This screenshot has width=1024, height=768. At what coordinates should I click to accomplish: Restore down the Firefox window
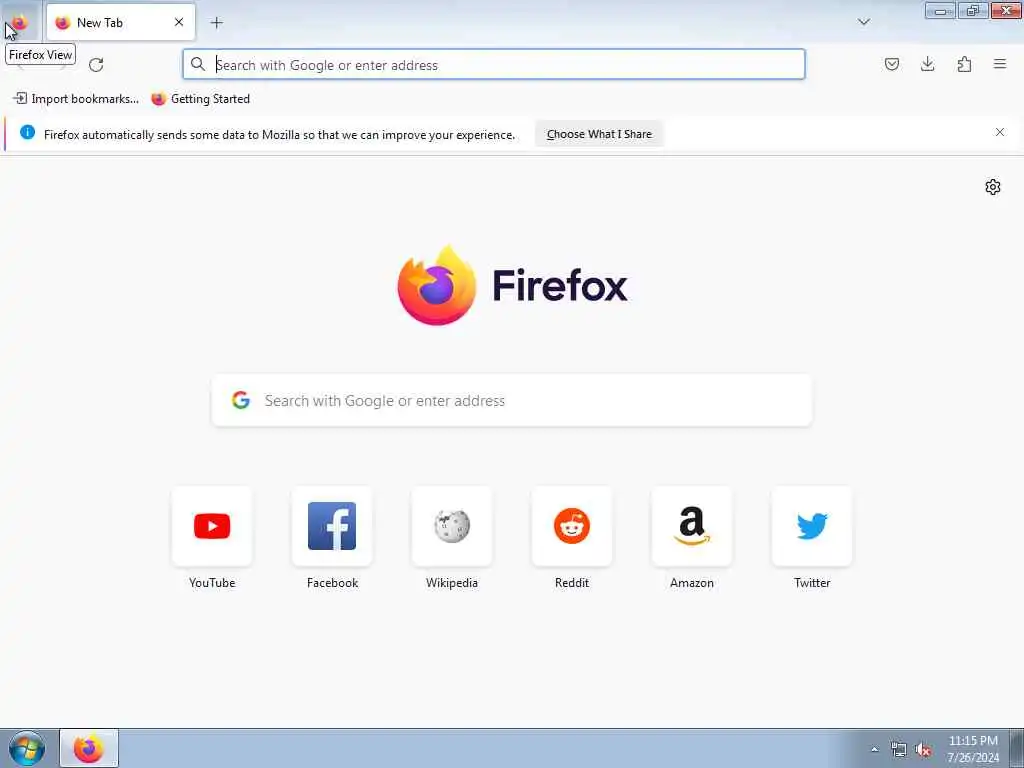click(973, 10)
